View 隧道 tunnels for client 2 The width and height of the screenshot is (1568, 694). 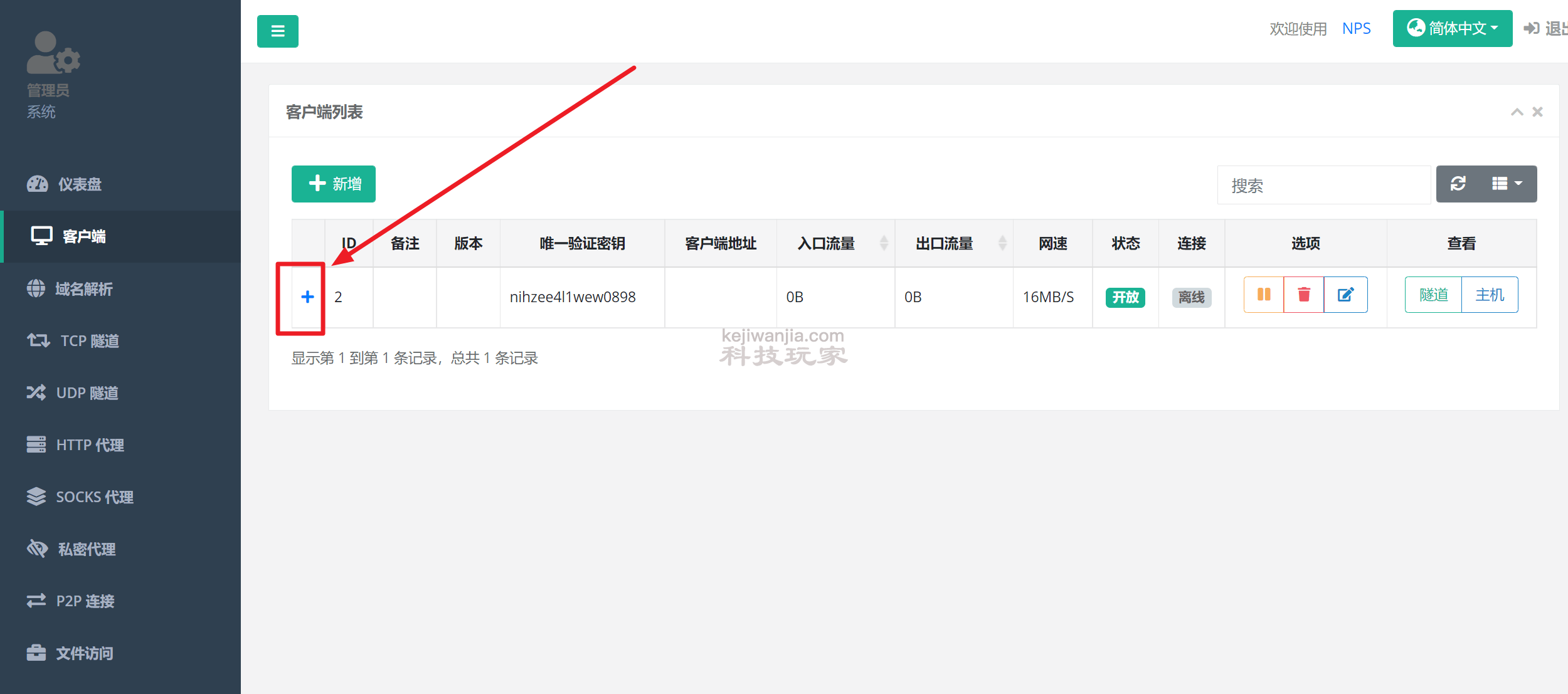click(x=1433, y=295)
